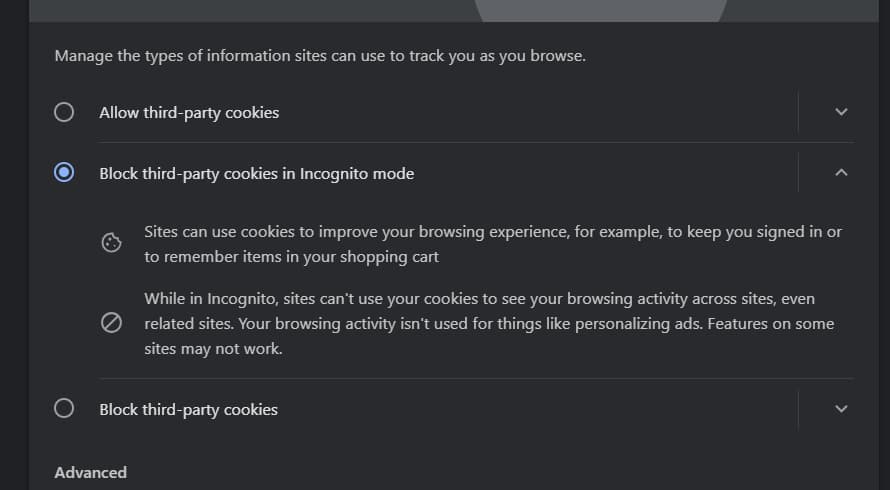Choose the bottom Block third-party cookies radio button
The height and width of the screenshot is (490, 890).
pyautogui.click(x=64, y=408)
